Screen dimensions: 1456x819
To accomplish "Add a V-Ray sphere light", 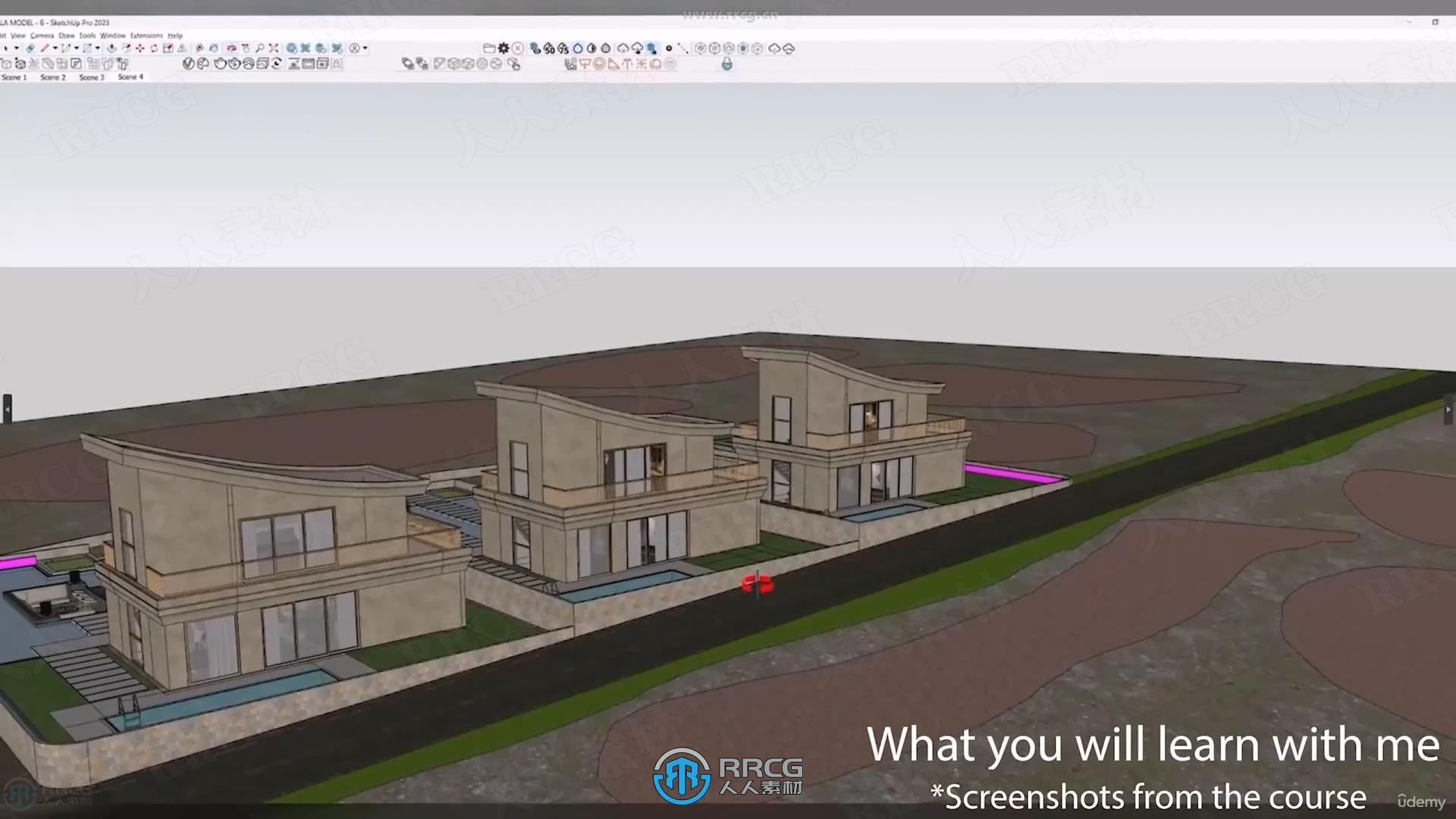I will click(599, 64).
